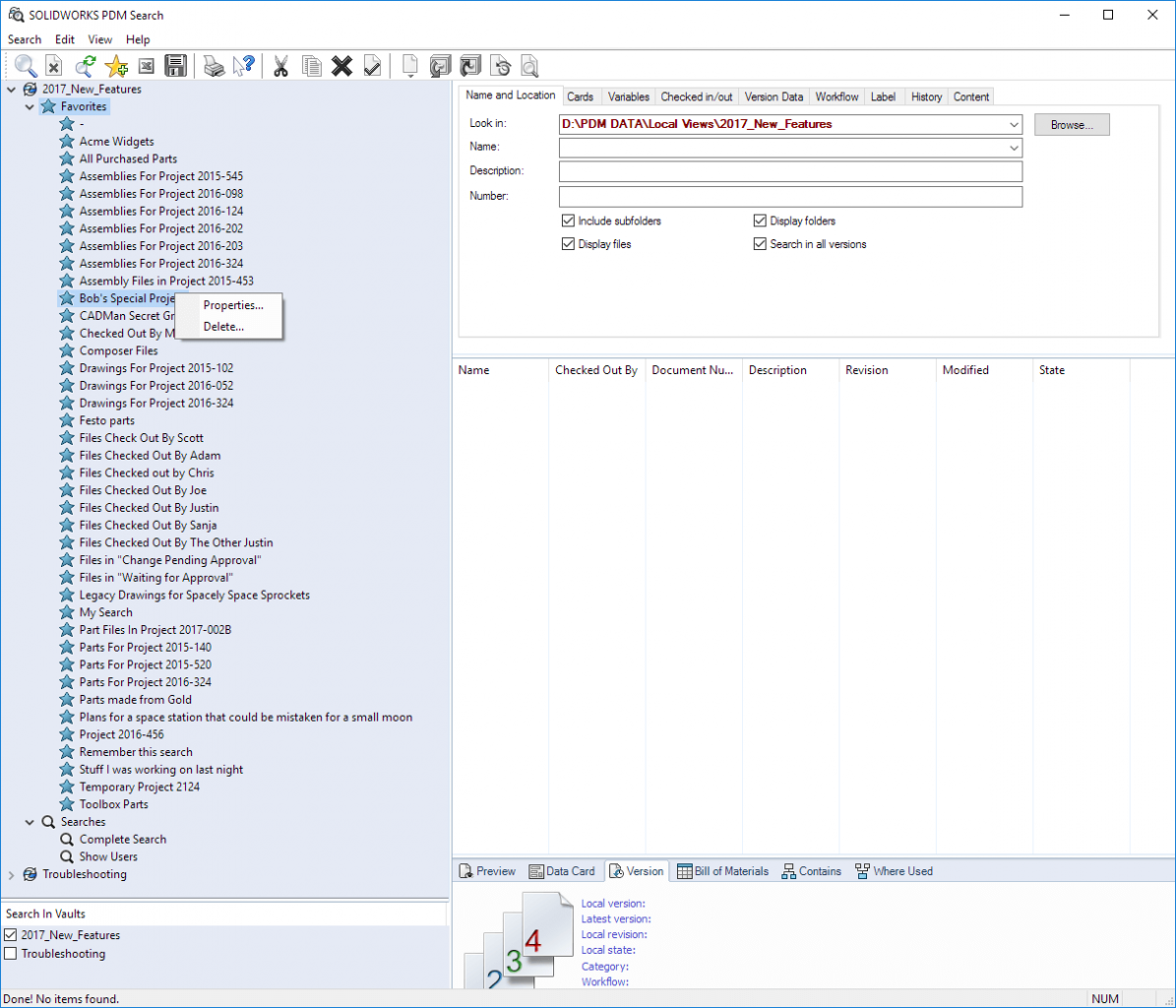
Task: Sort by the Checked Out By column
Action: coord(596,370)
